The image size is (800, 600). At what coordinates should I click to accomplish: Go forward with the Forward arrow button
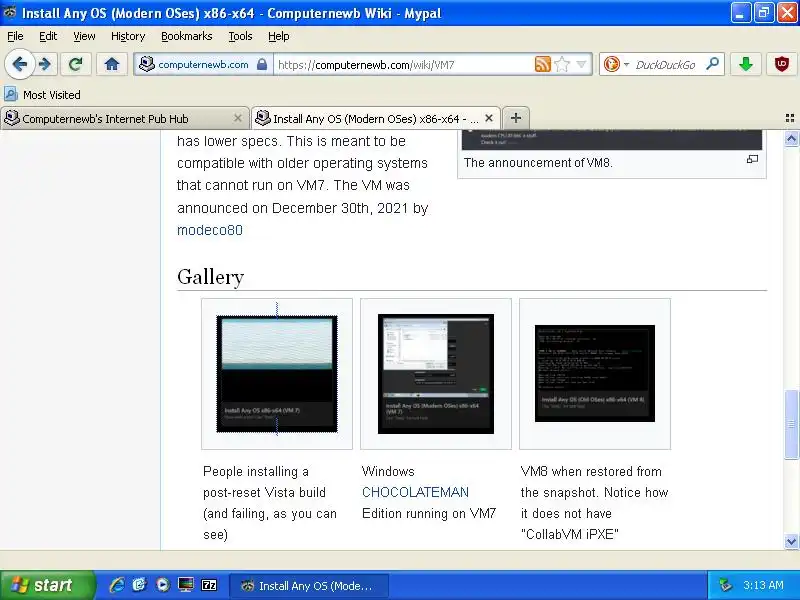[x=45, y=64]
